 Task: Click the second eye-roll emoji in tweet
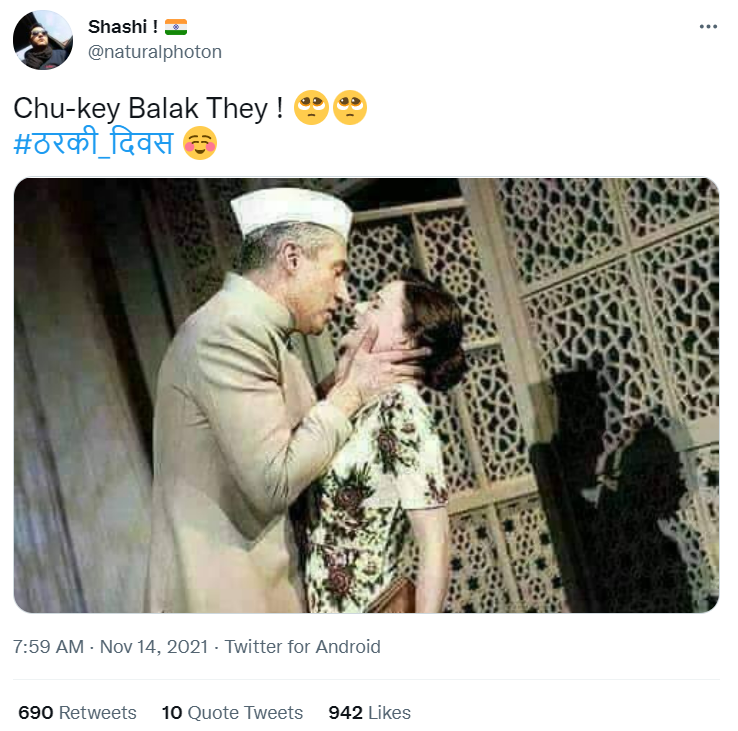(x=350, y=107)
